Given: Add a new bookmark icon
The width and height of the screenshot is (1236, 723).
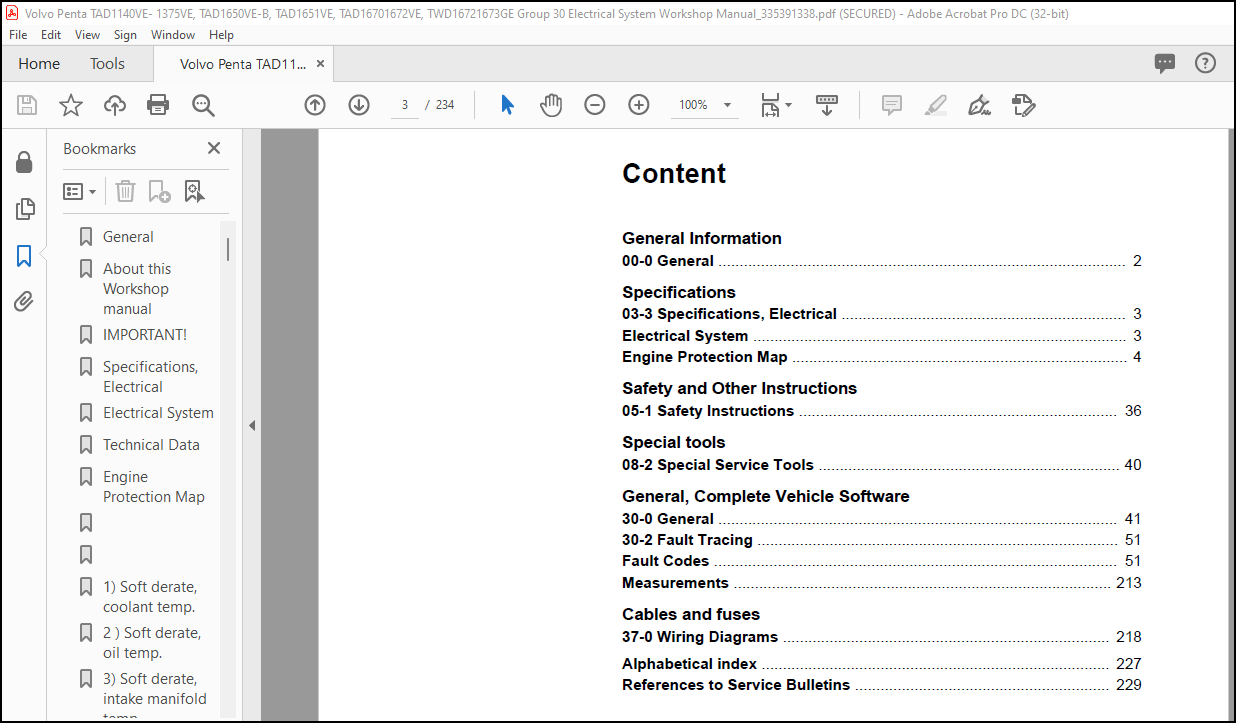Looking at the screenshot, I should click(x=159, y=191).
